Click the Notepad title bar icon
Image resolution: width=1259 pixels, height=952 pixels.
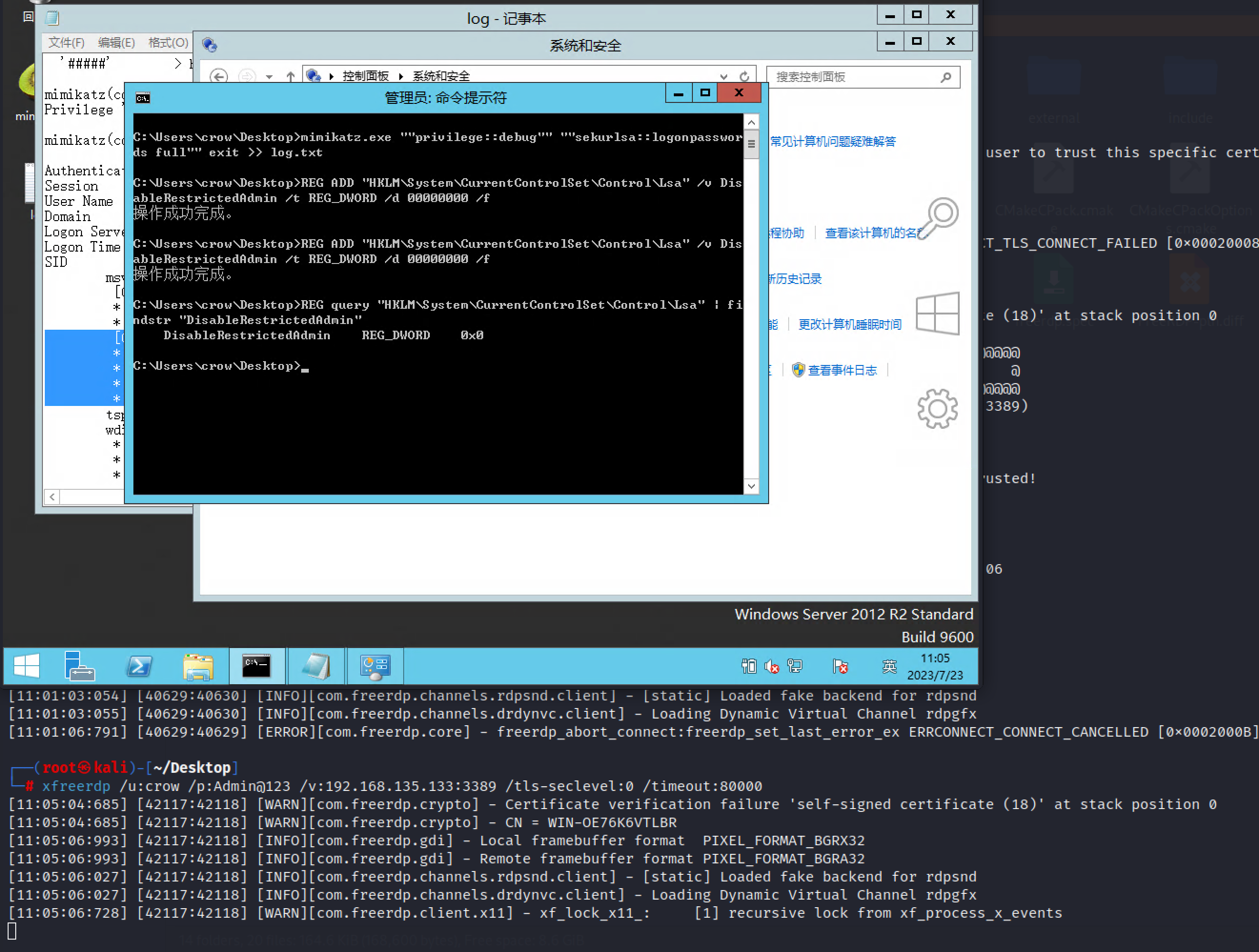[x=52, y=18]
